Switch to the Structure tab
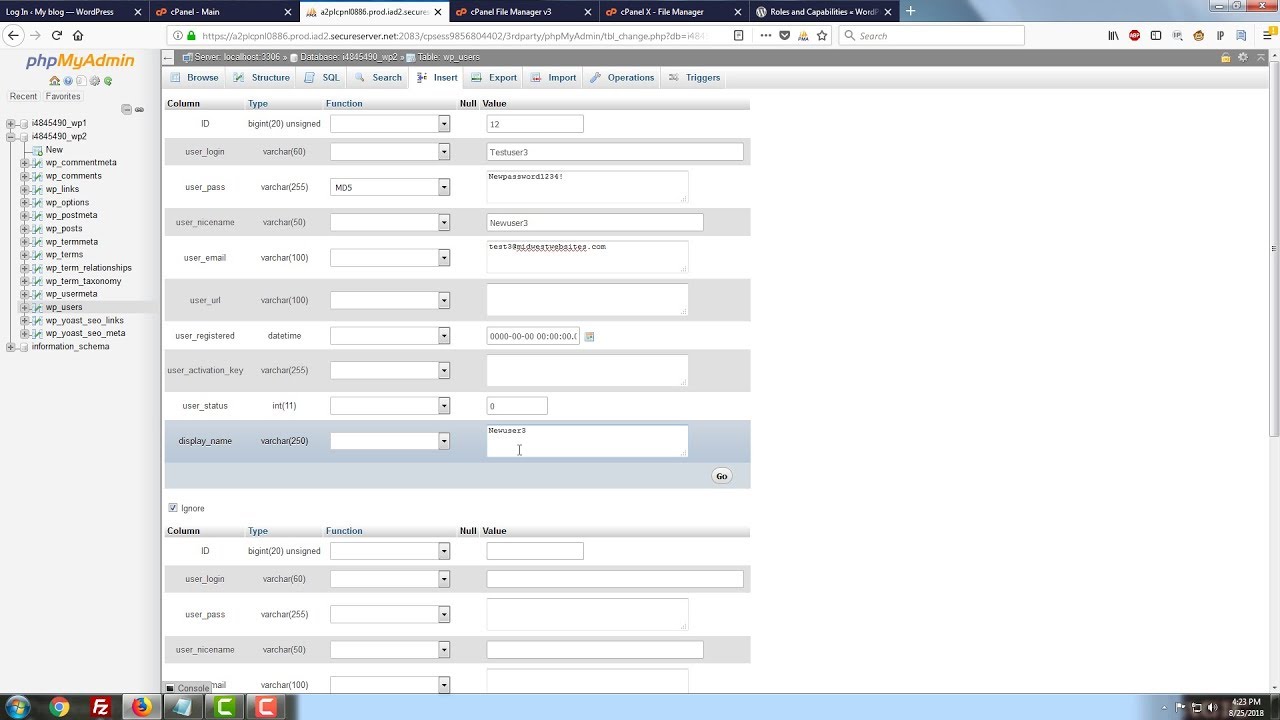1280x720 pixels. tap(261, 77)
